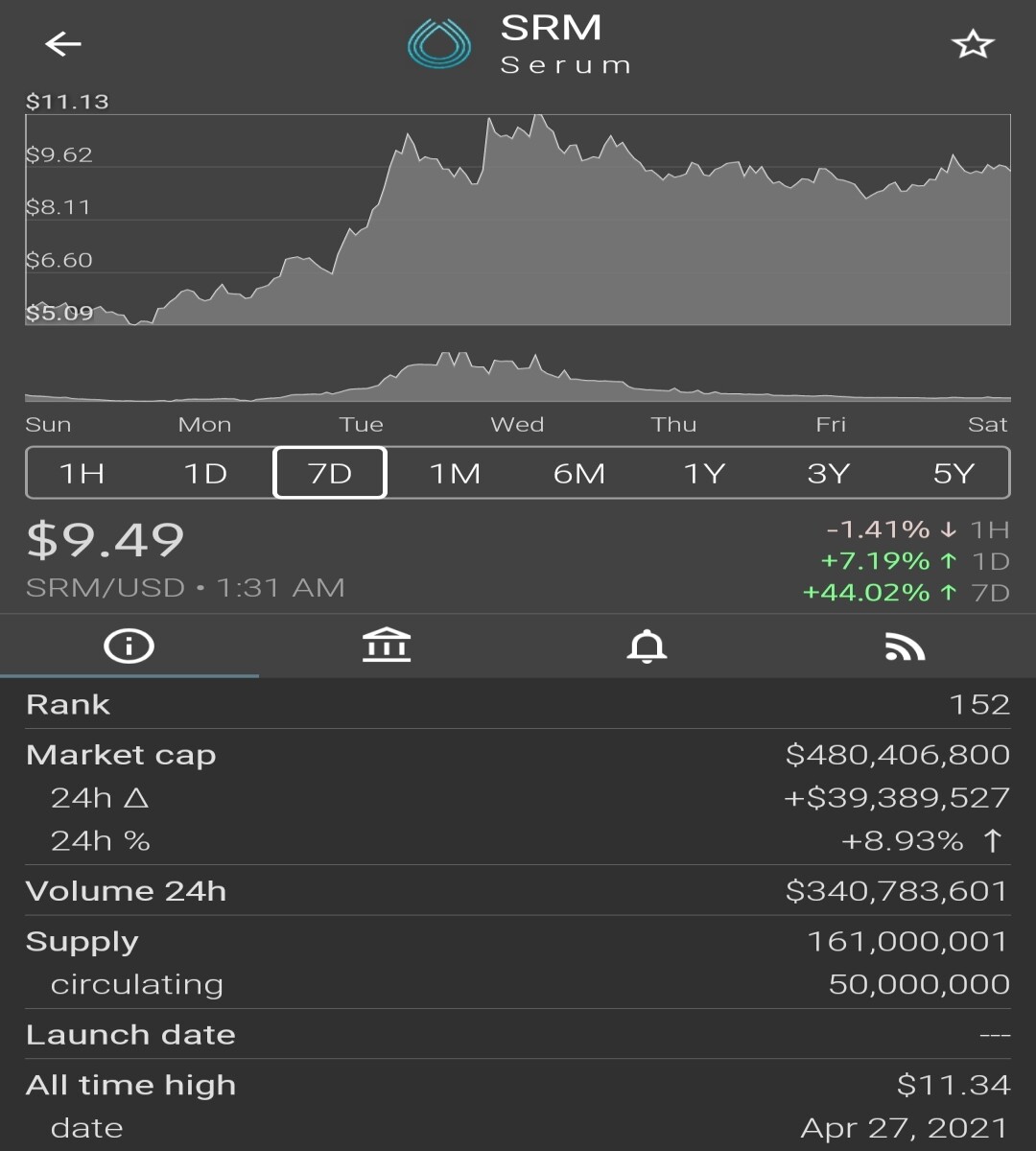Screen dimensions: 1036x1151
Task: Click the circulating supply 50,000,000
Action: 919,984
